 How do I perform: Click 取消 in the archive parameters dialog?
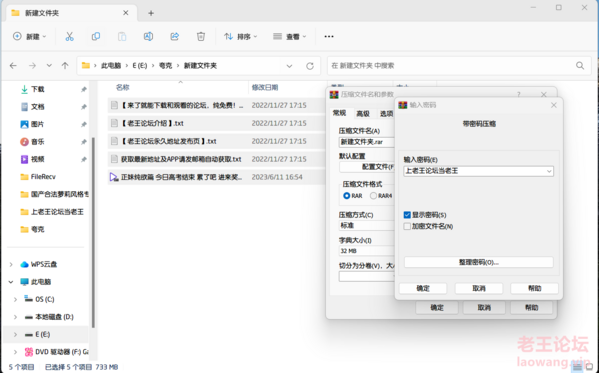coord(484,308)
